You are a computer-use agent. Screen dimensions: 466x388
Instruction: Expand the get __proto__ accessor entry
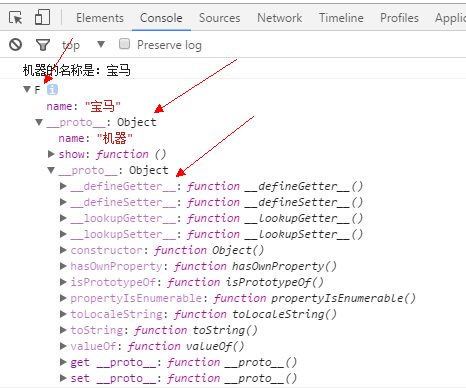tap(63, 362)
